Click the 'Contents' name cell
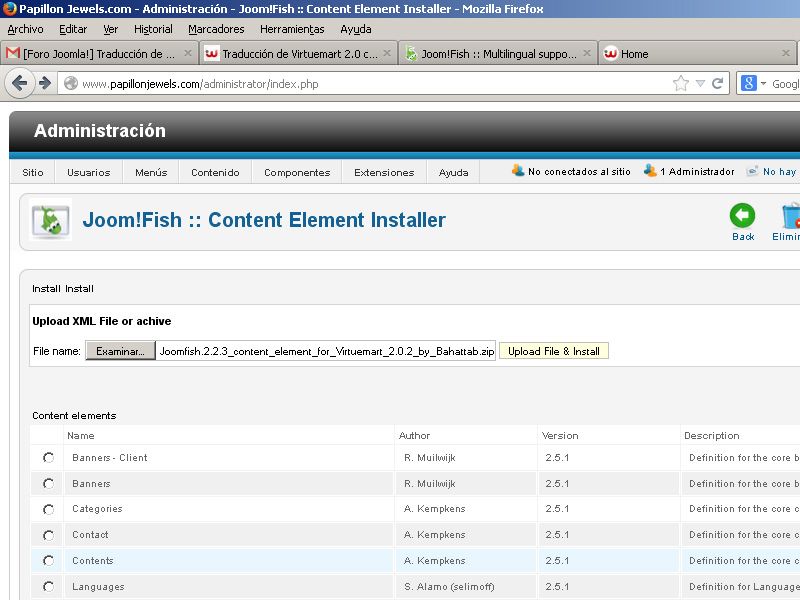800x600 pixels. (x=92, y=561)
